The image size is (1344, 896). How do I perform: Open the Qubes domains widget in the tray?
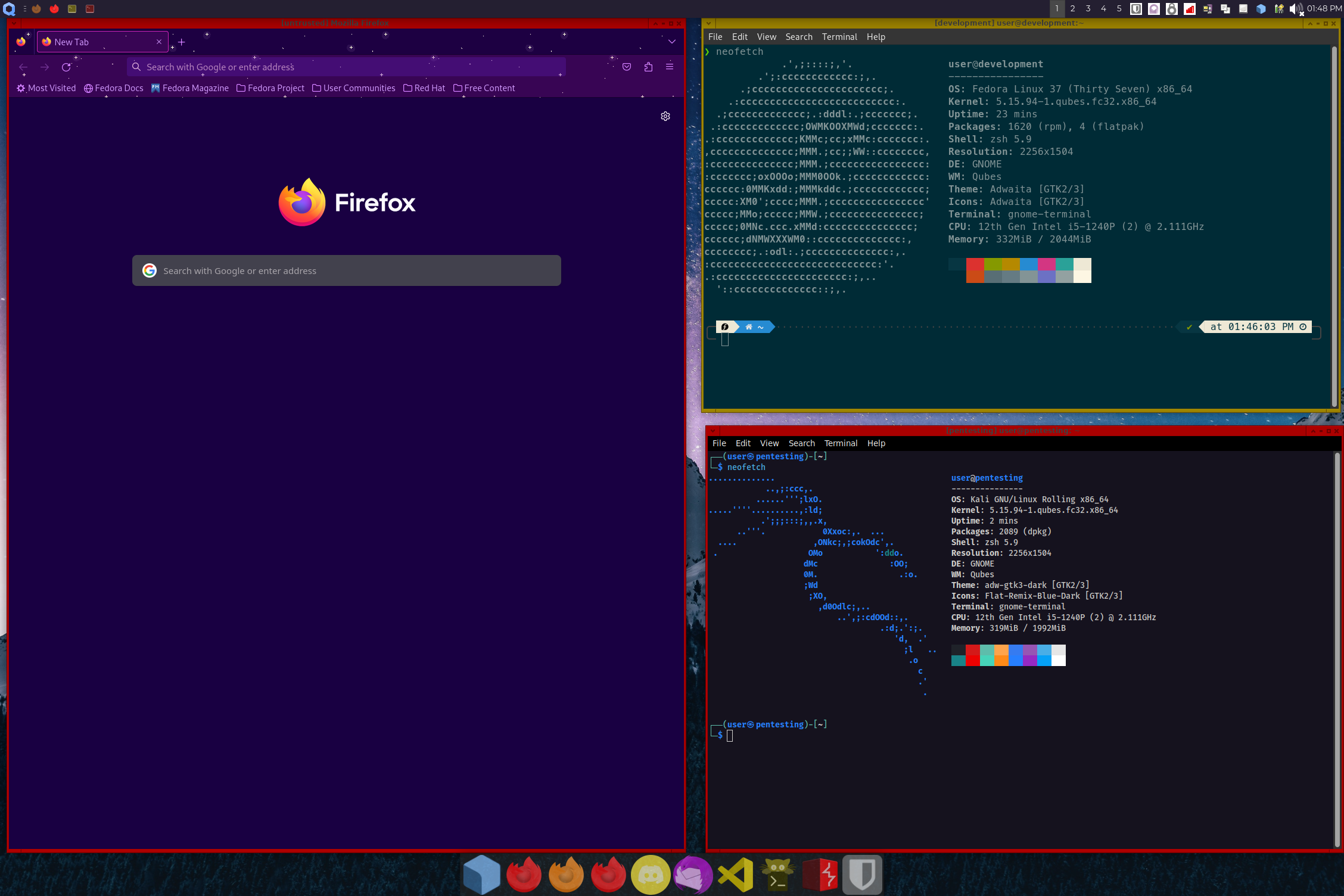click(x=1260, y=9)
